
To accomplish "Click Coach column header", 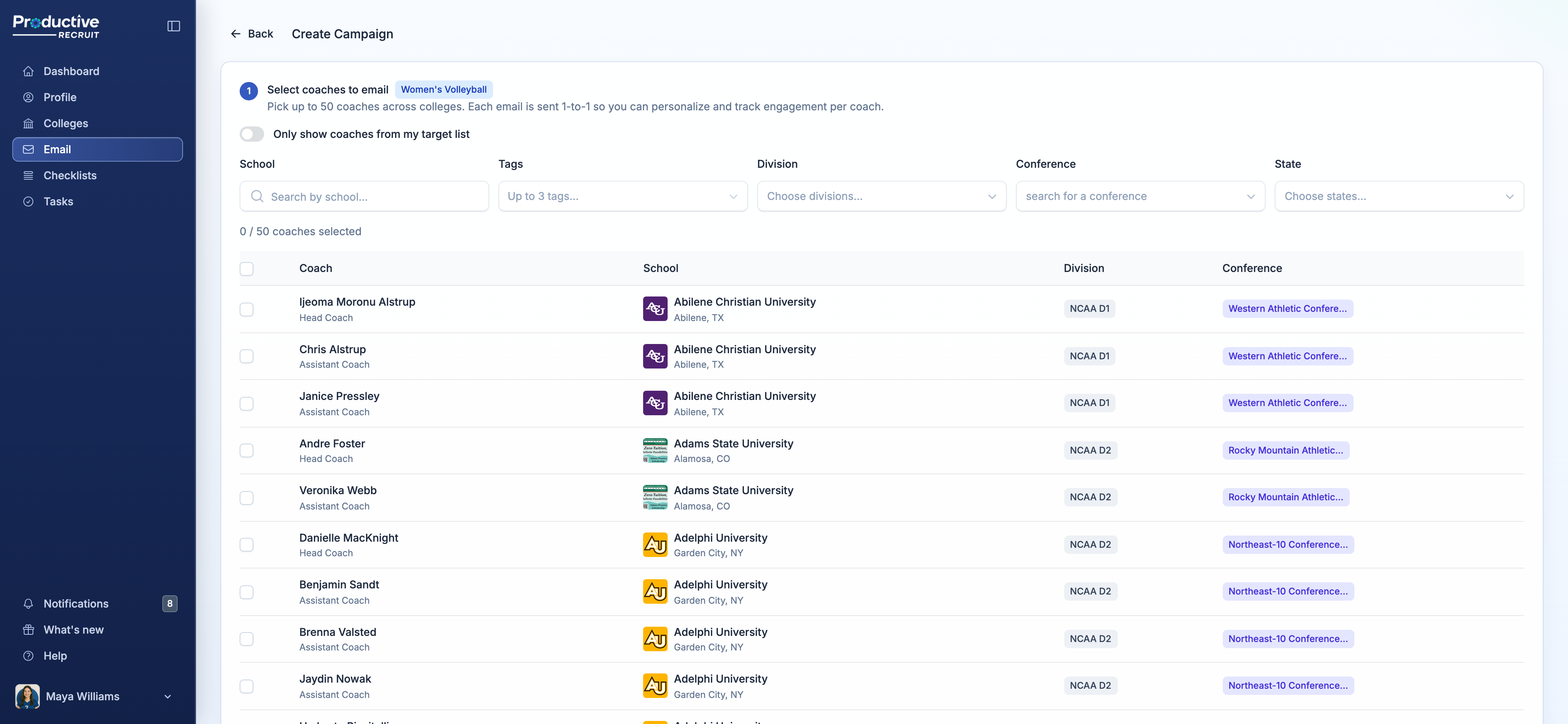I will point(315,269).
